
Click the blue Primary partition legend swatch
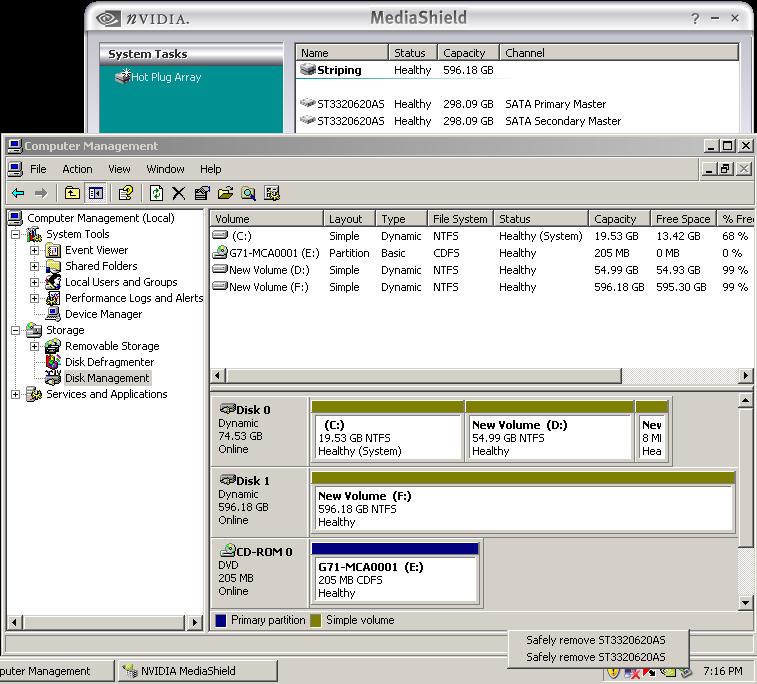tap(221, 620)
